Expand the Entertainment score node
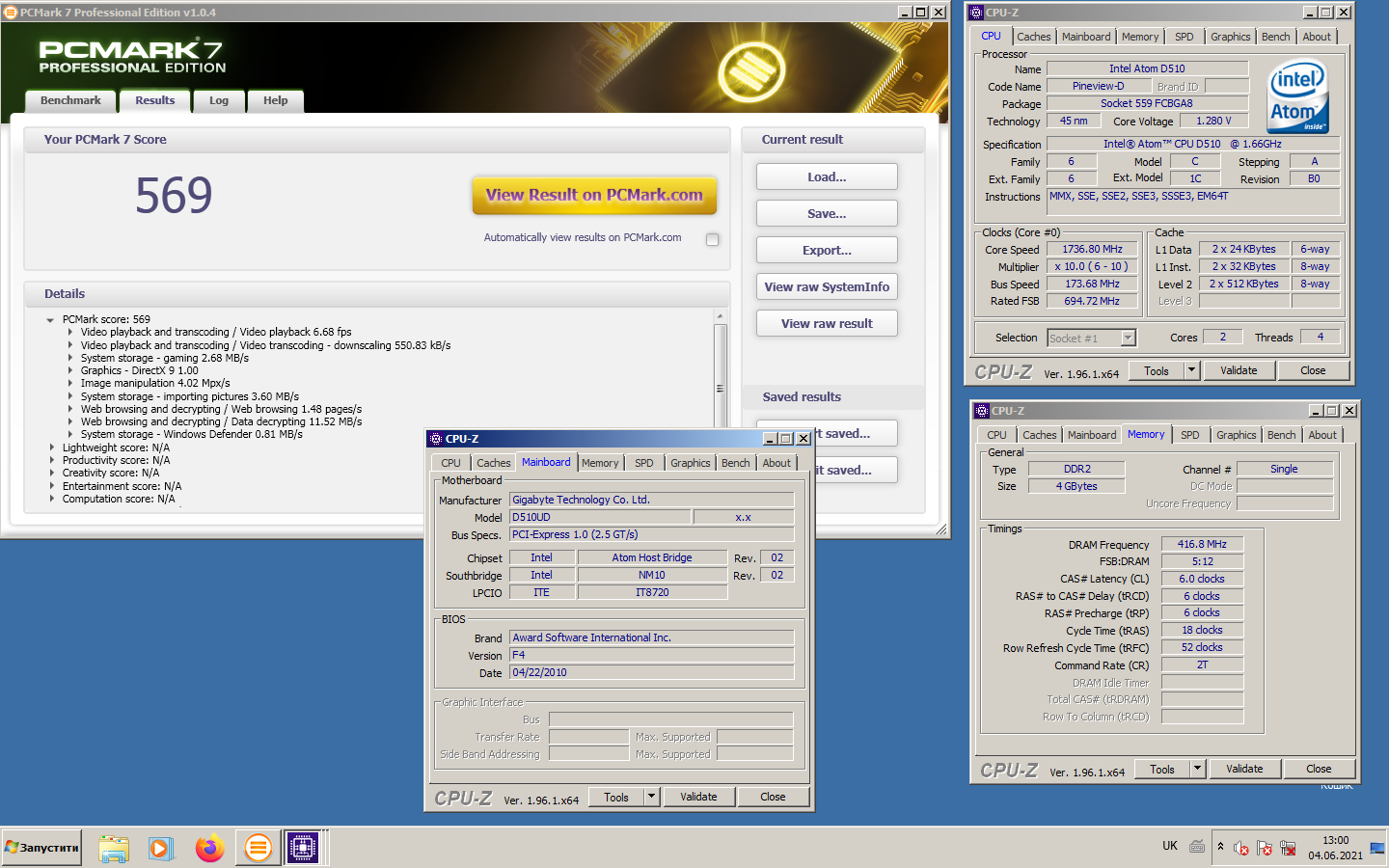 [52, 486]
